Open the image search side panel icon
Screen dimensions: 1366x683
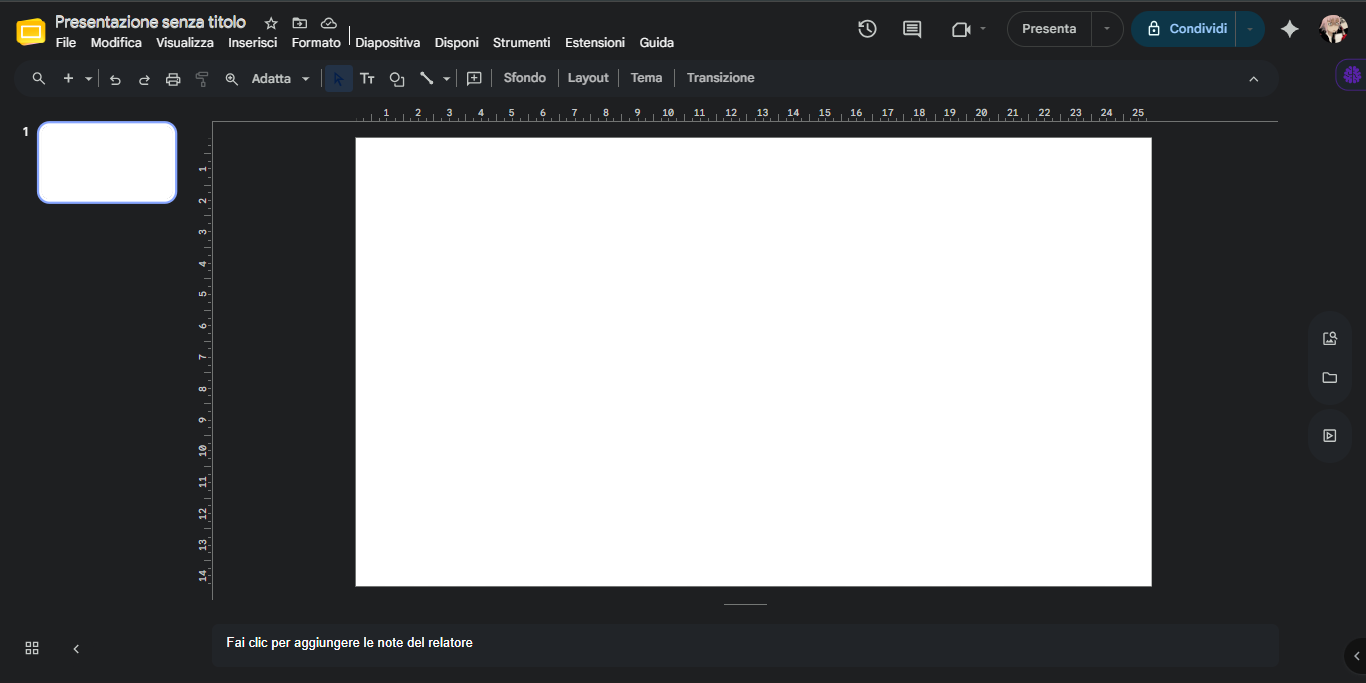[1330, 338]
